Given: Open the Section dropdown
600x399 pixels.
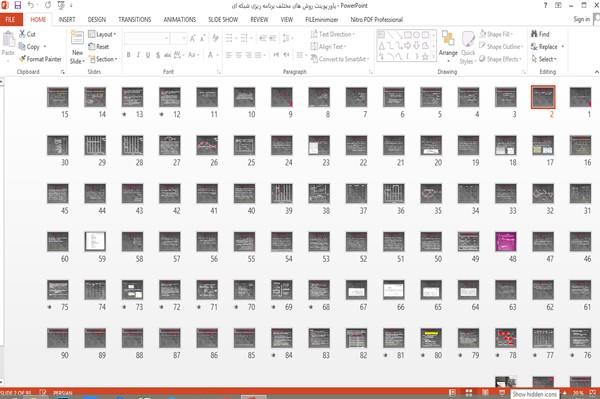Looking at the screenshot, I should pyautogui.click(x=103, y=59).
